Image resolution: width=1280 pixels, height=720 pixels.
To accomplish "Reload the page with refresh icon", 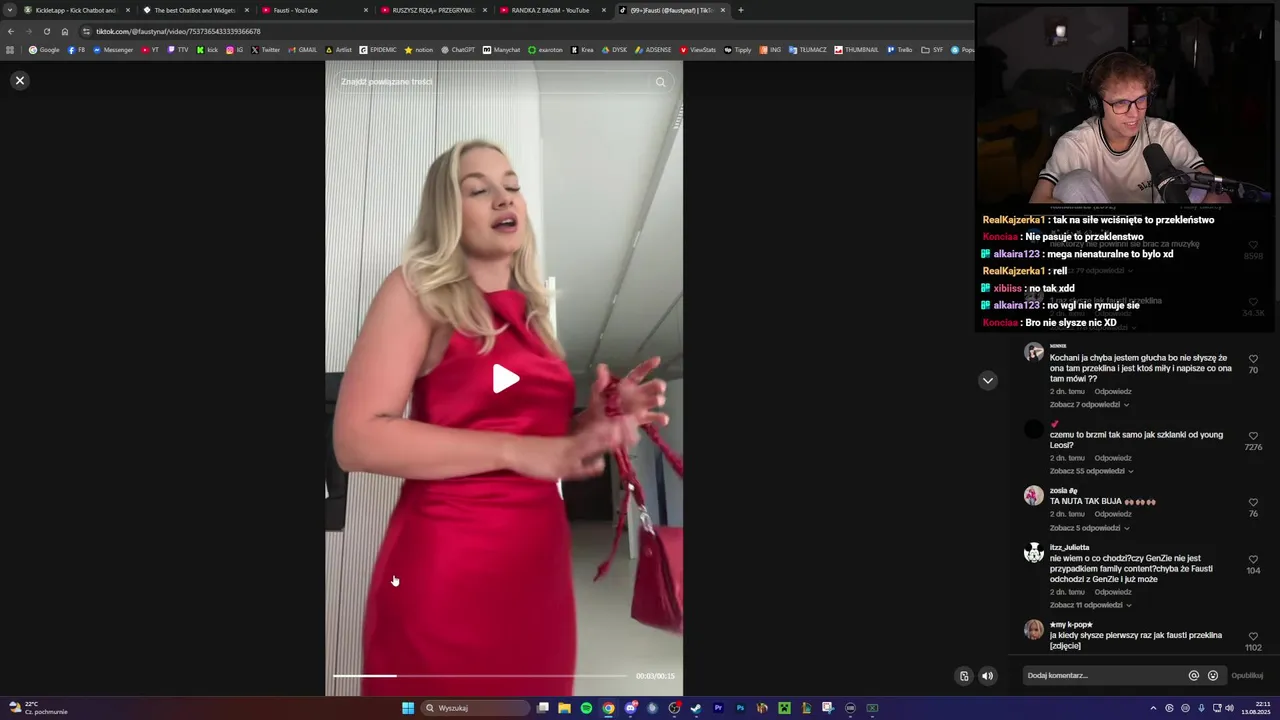I will click(46, 31).
